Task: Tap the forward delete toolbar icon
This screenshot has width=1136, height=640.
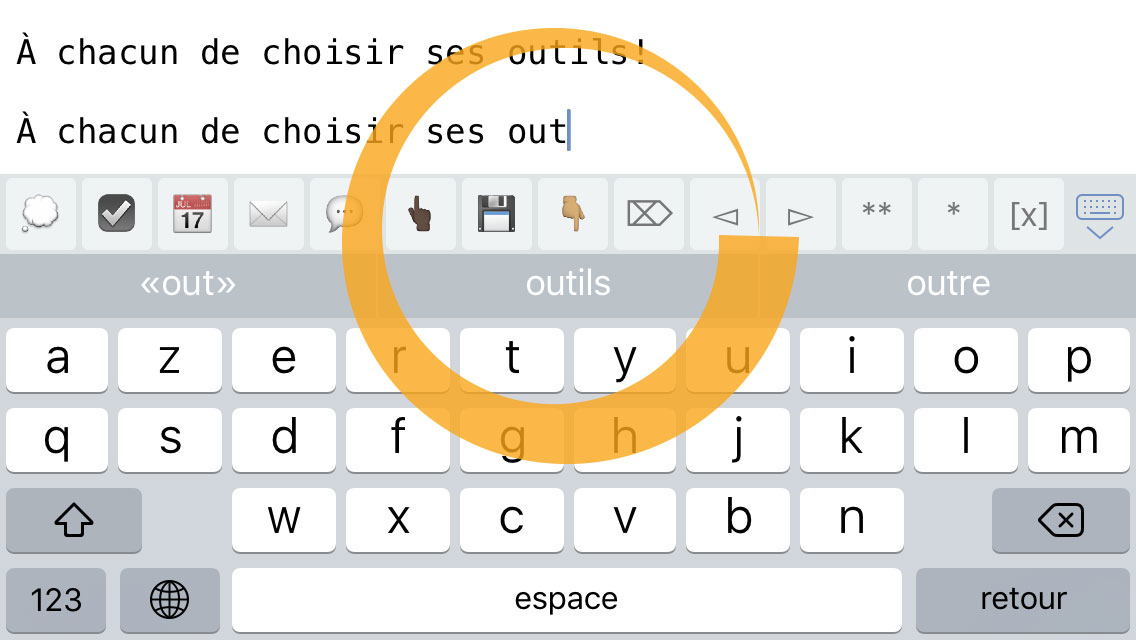Action: pos(648,215)
